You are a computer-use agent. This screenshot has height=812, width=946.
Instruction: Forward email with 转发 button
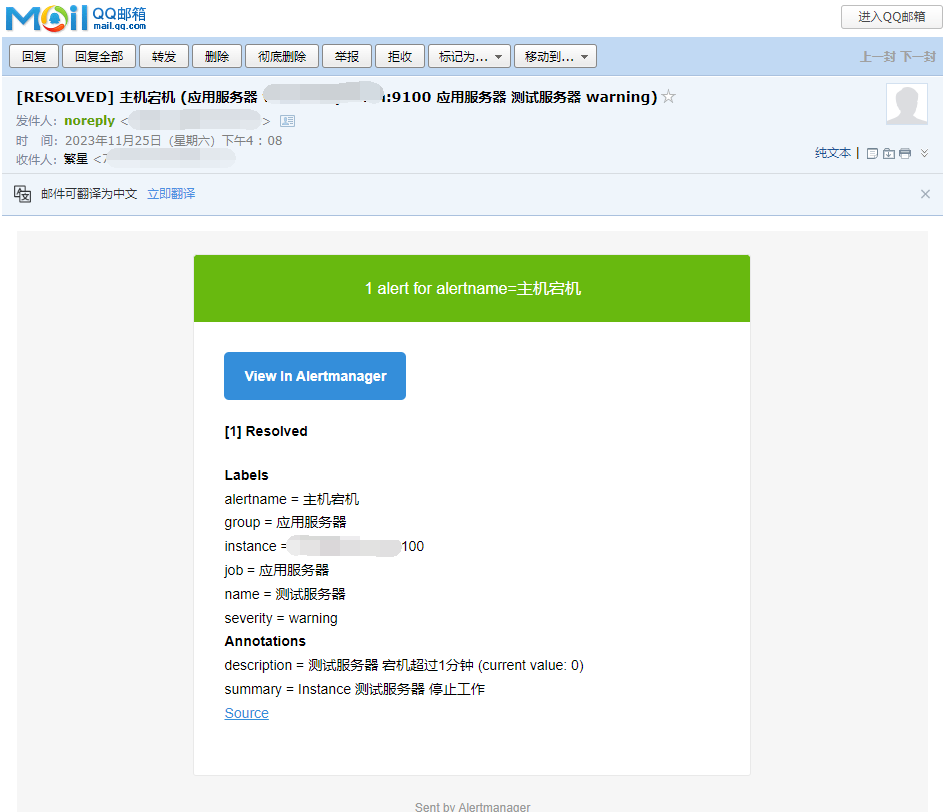click(x=164, y=57)
